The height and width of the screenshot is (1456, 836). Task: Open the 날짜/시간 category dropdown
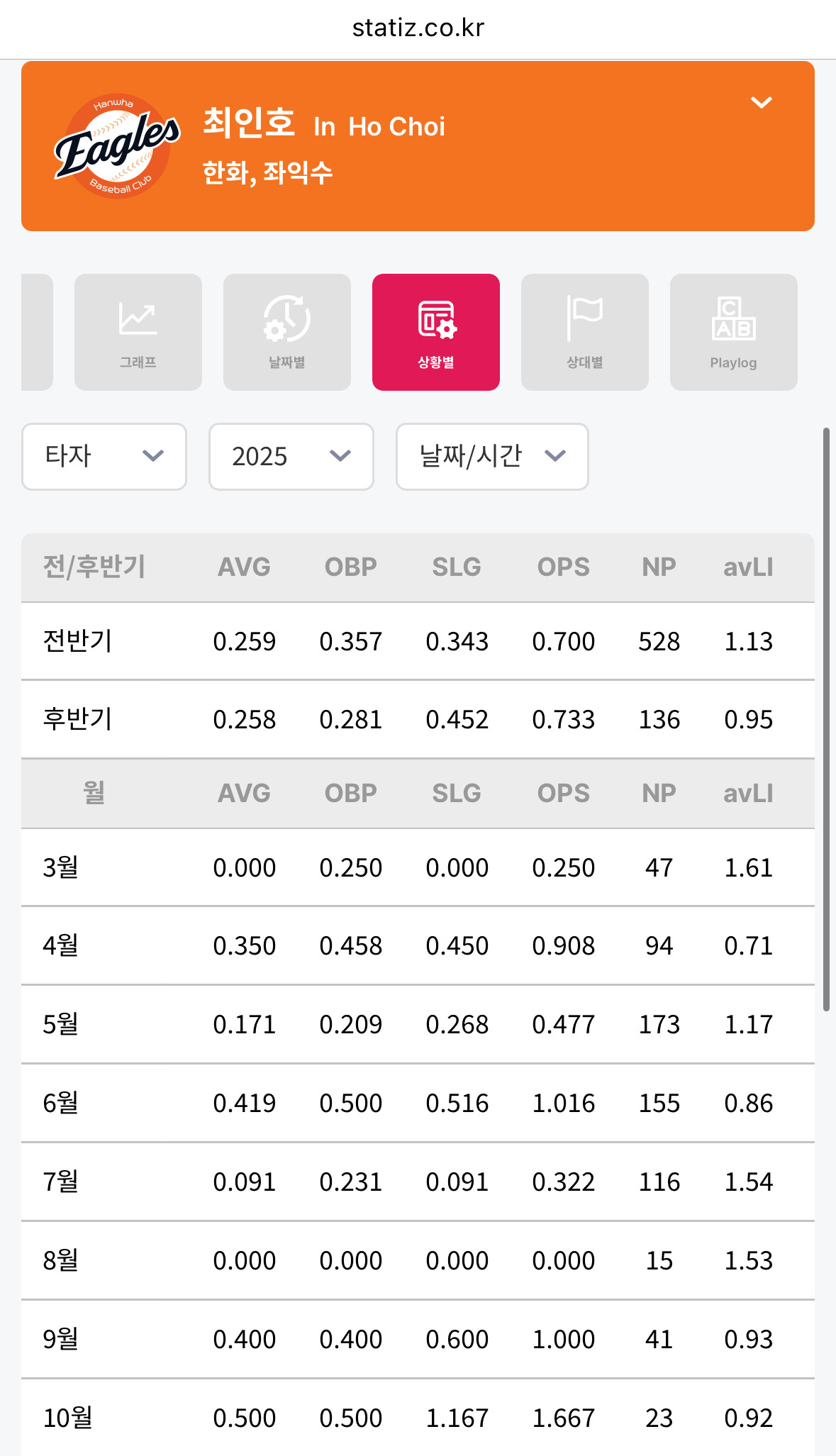pyautogui.click(x=492, y=456)
